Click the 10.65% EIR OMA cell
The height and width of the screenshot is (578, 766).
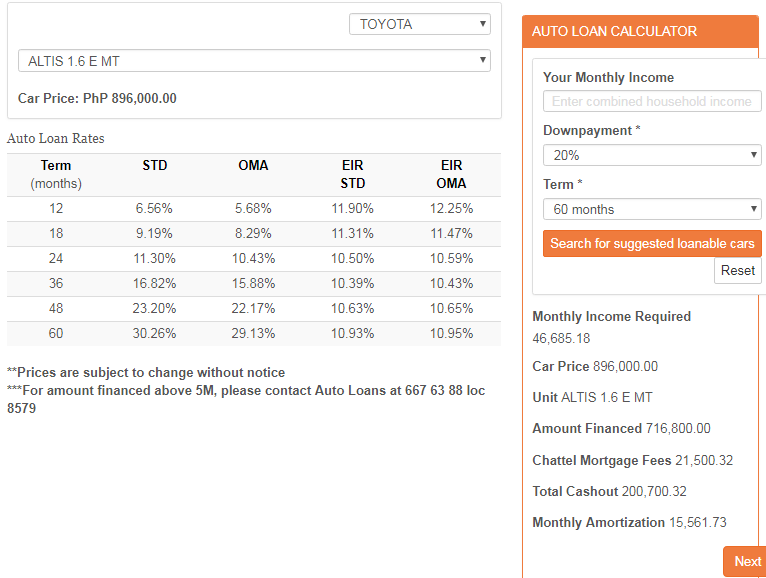pyautogui.click(x=451, y=308)
